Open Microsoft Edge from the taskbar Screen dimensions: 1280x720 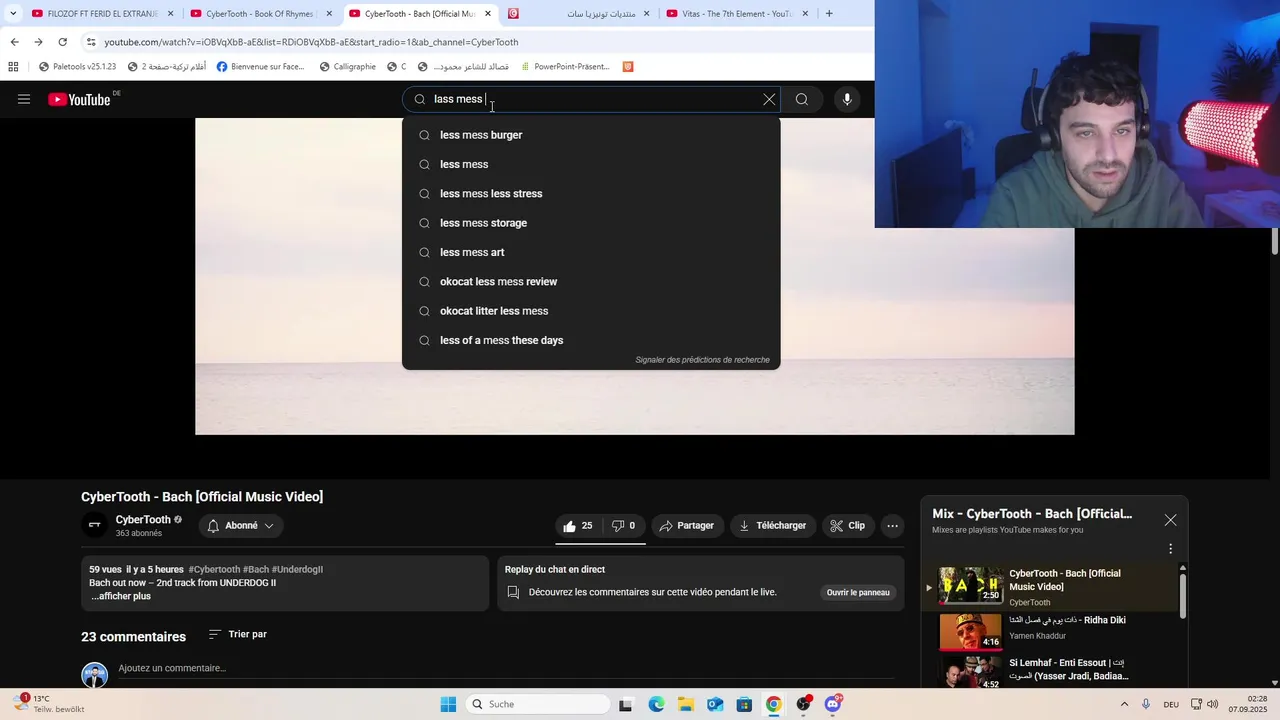pos(656,704)
